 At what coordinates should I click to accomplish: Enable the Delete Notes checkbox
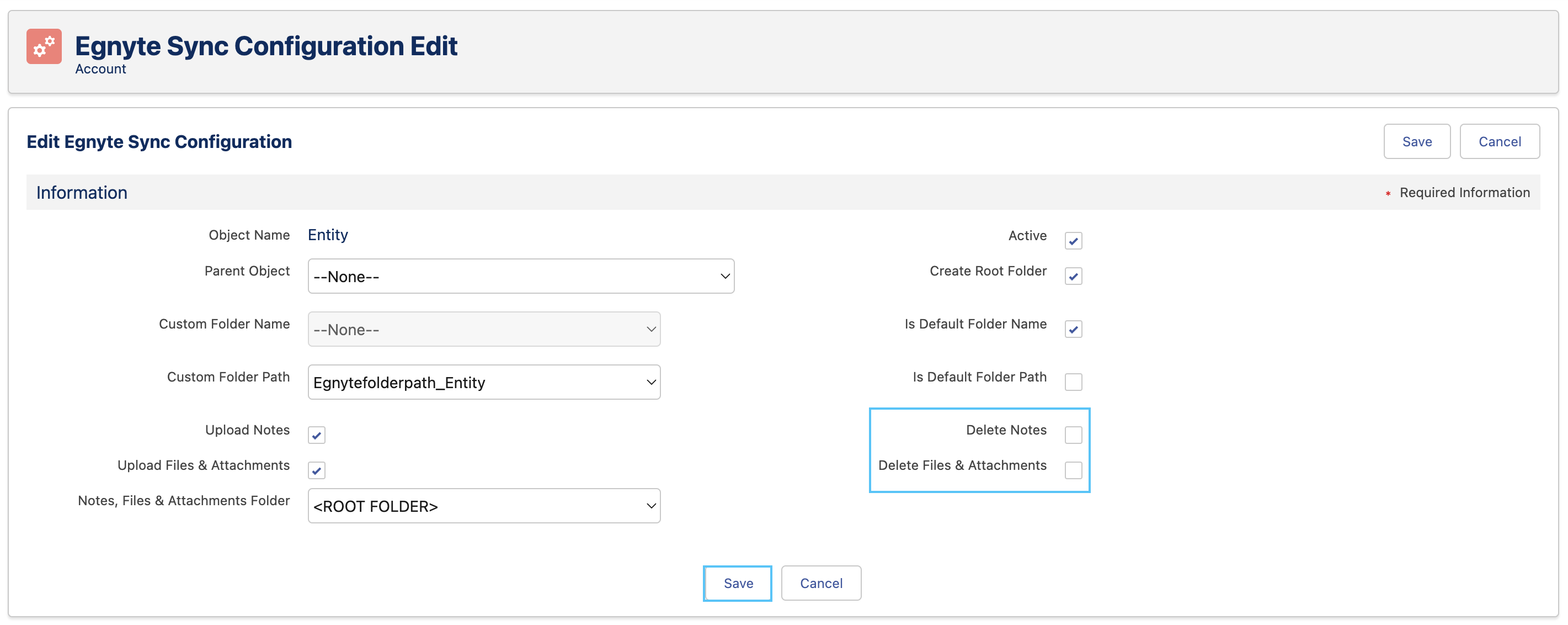1073,435
